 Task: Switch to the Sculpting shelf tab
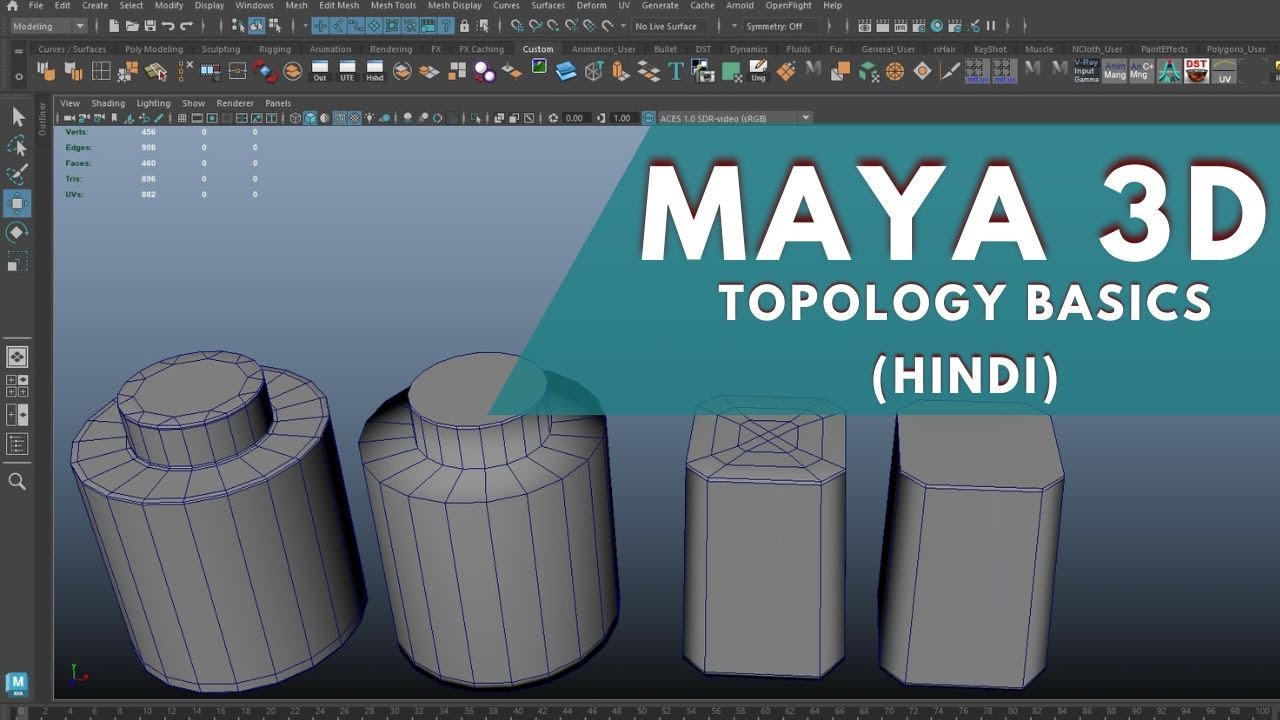(x=221, y=49)
